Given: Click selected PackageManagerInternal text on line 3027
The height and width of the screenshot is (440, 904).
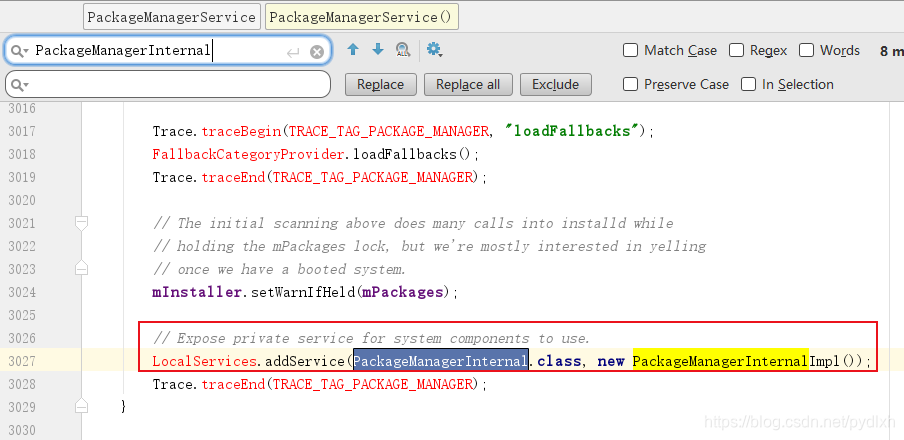Looking at the screenshot, I should 440,361.
